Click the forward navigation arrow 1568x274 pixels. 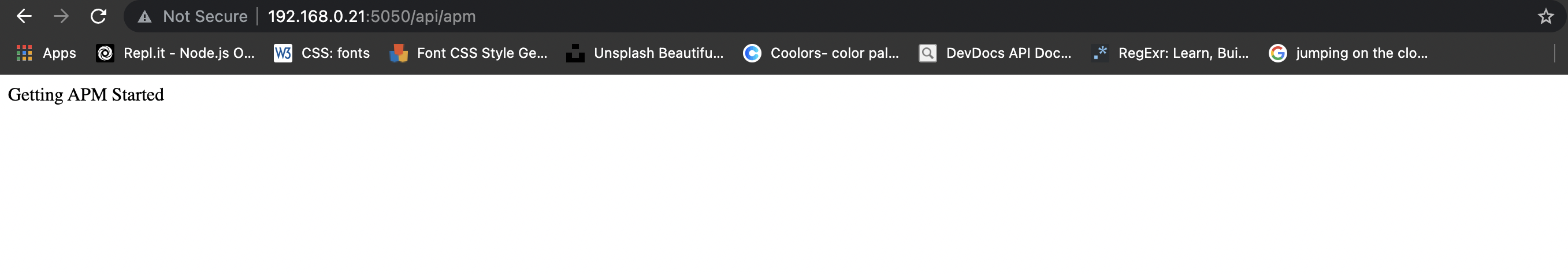(x=61, y=16)
